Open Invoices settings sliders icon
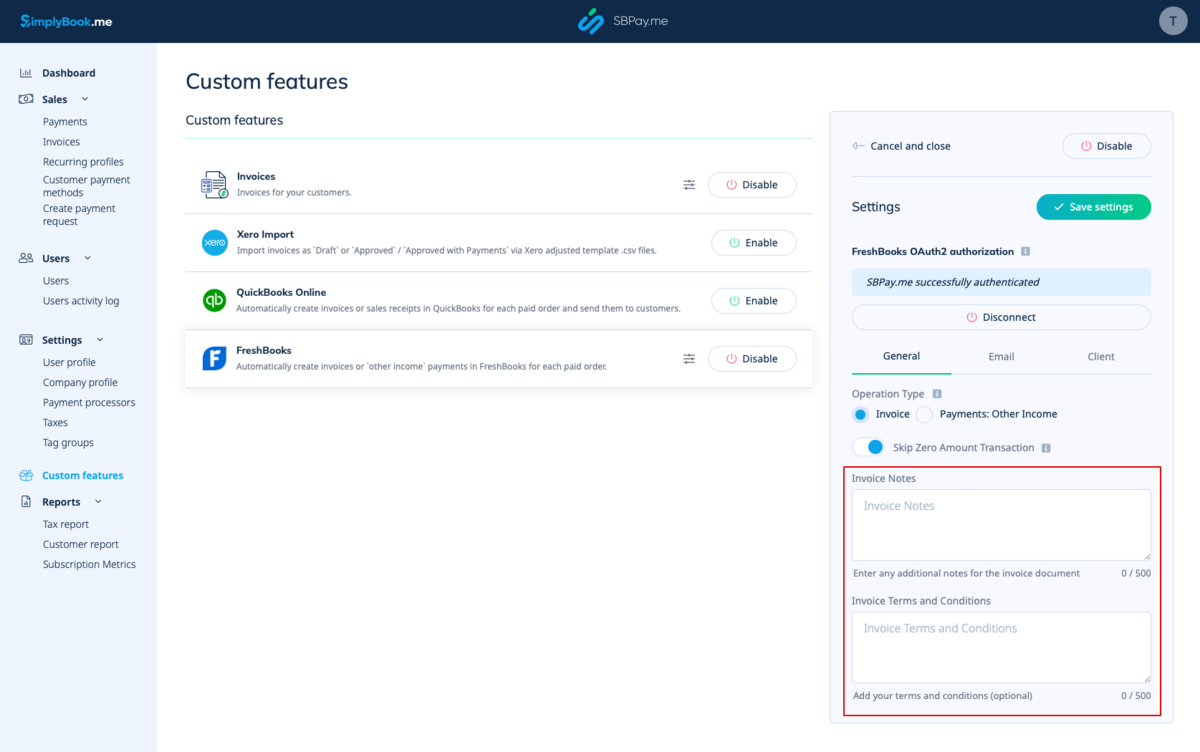This screenshot has height=752, width=1200. pyautogui.click(x=689, y=185)
